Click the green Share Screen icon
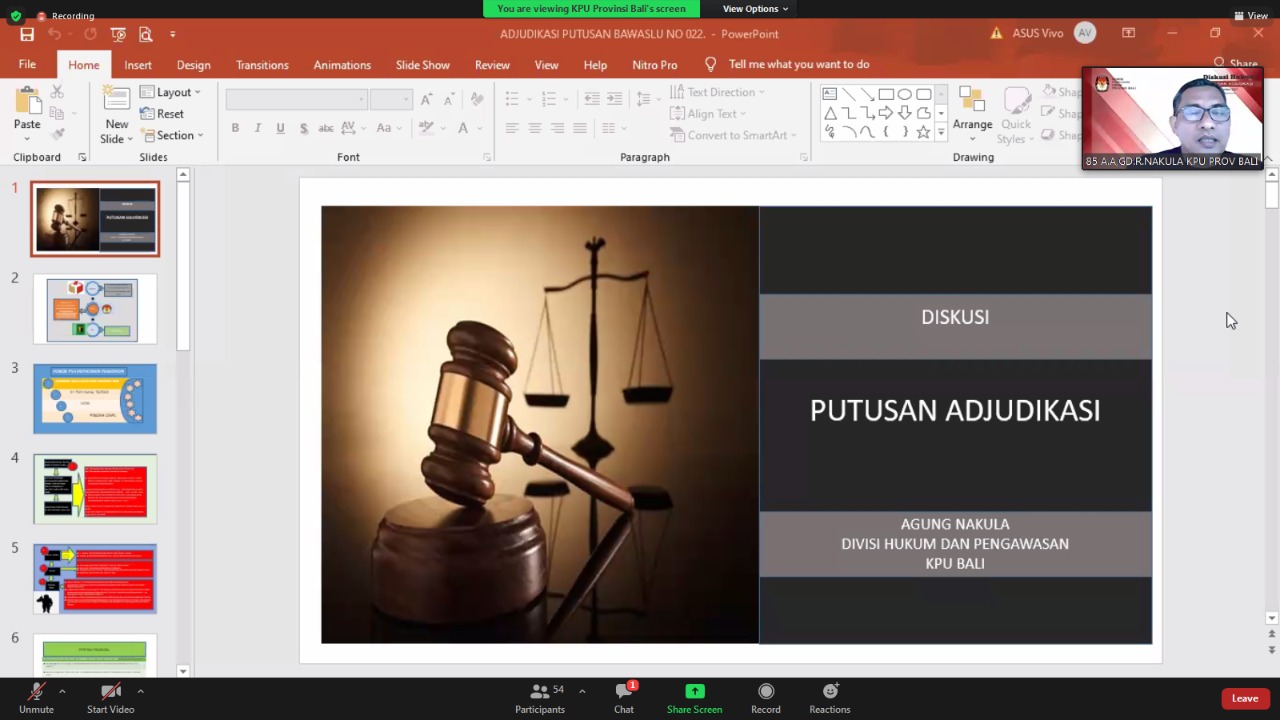The height and width of the screenshot is (720, 1280). coord(694,692)
